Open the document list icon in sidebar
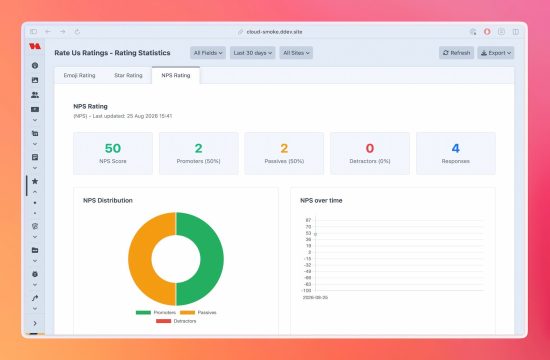This screenshot has width=550, height=360. click(35, 157)
